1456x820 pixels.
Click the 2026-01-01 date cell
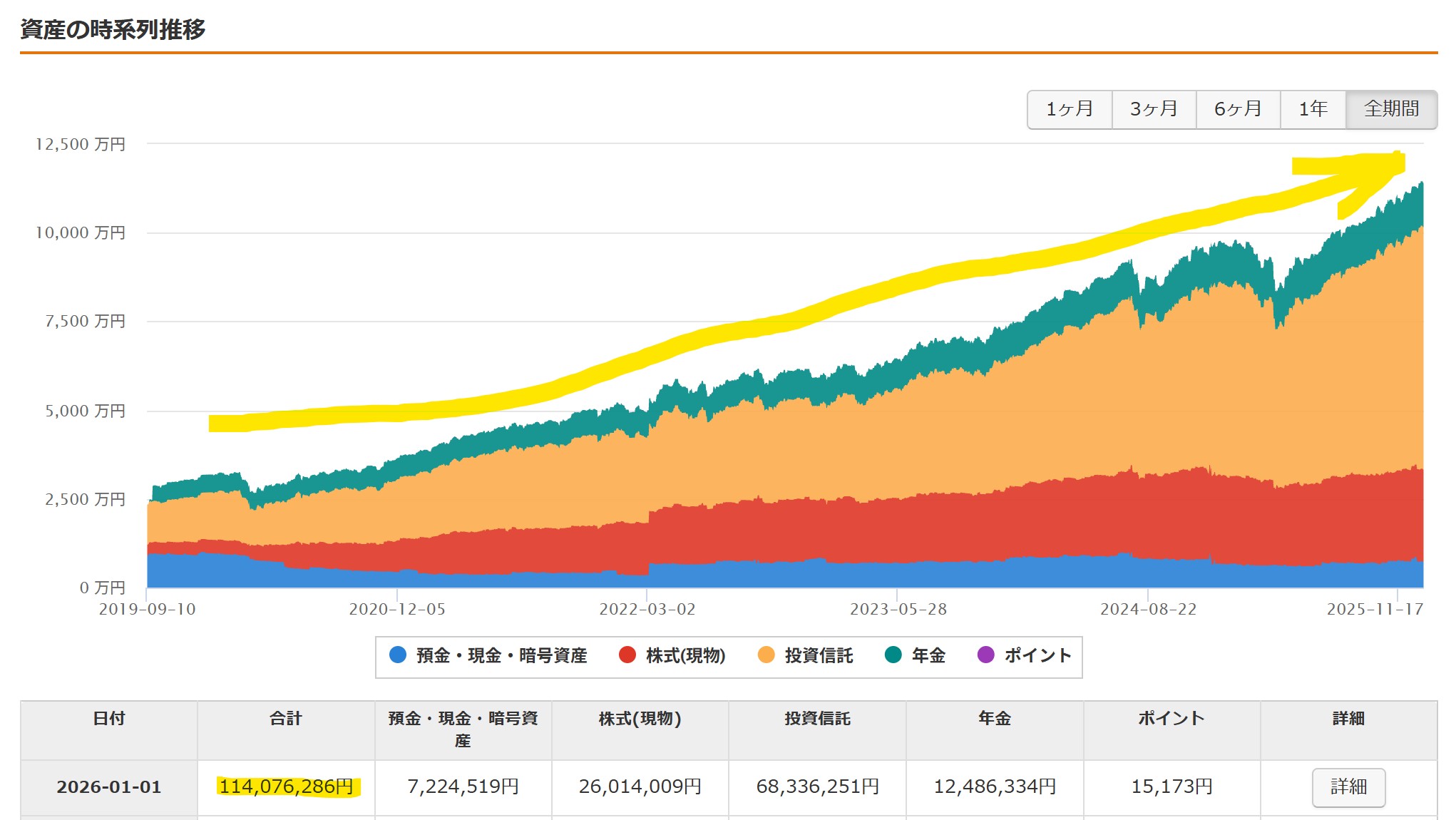109,786
